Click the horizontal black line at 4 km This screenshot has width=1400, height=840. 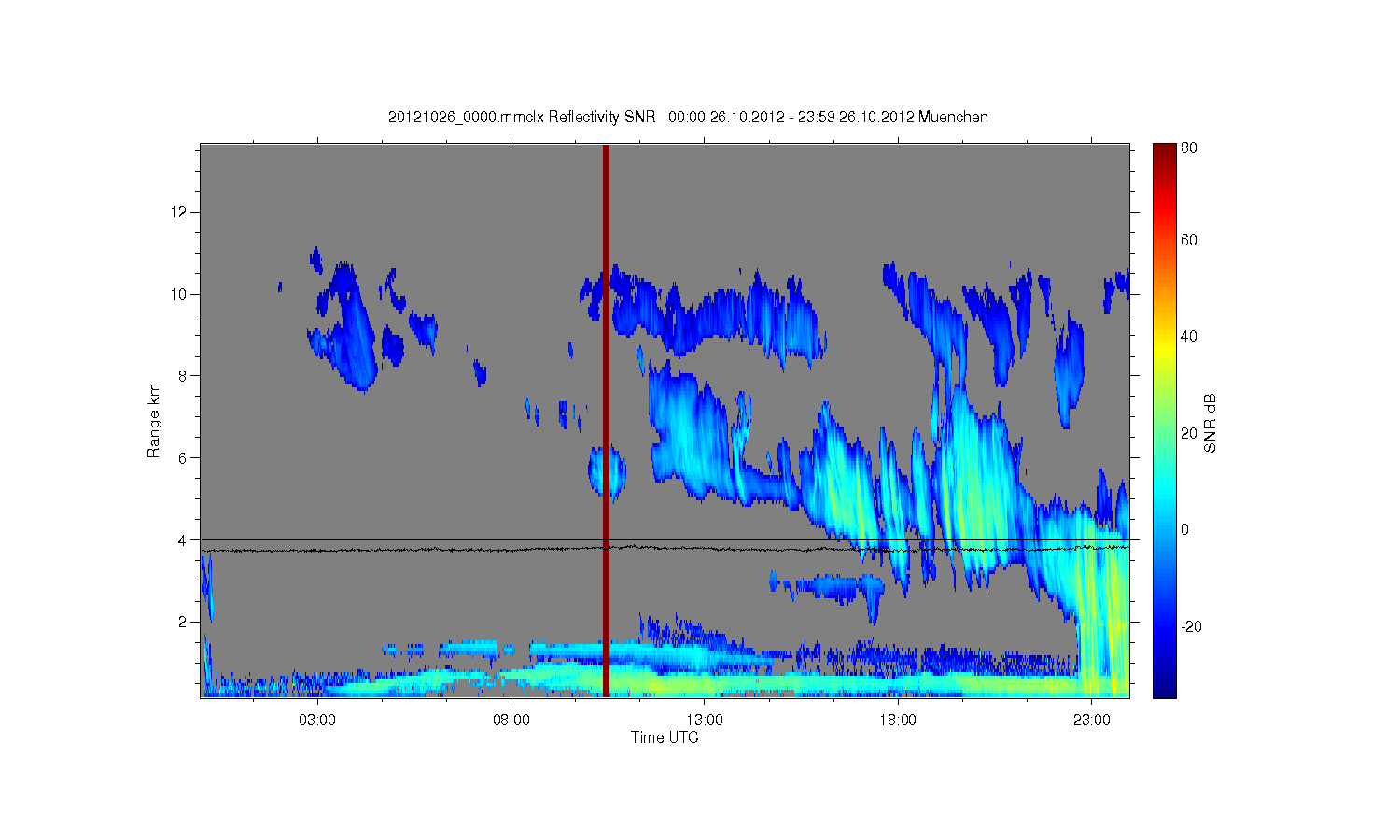click(x=665, y=539)
